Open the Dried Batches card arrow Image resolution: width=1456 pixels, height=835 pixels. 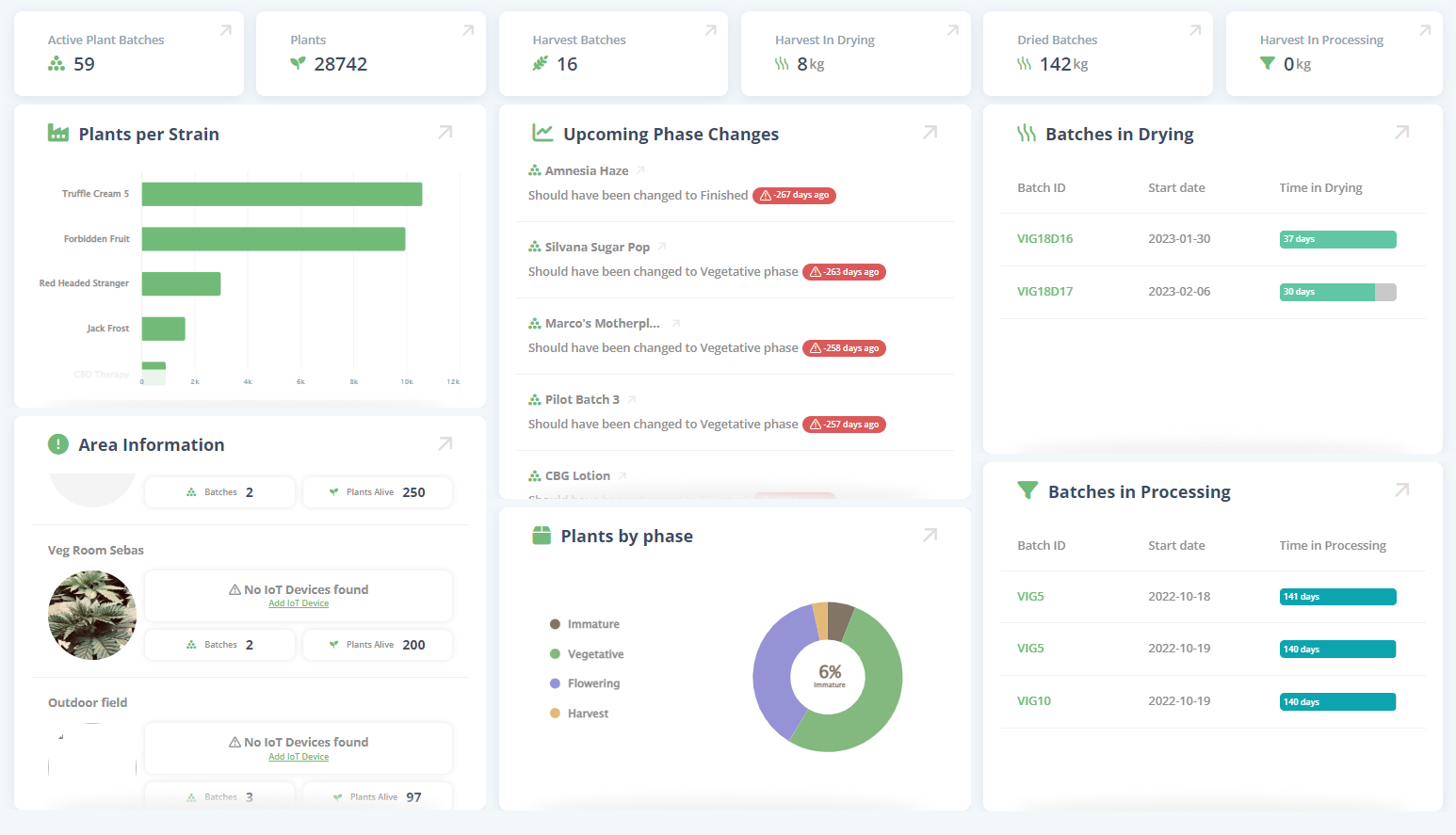tap(1195, 31)
